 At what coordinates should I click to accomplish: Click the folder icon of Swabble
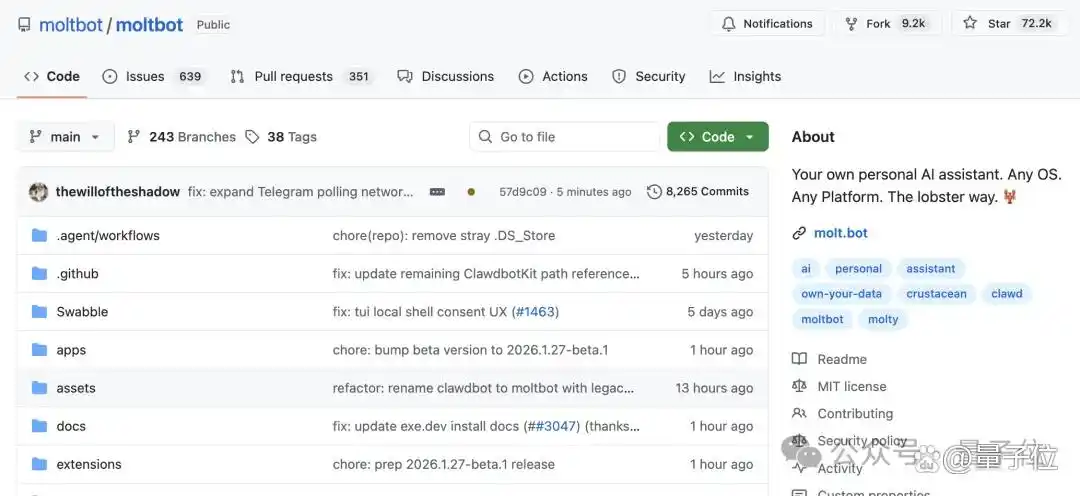pos(39,311)
